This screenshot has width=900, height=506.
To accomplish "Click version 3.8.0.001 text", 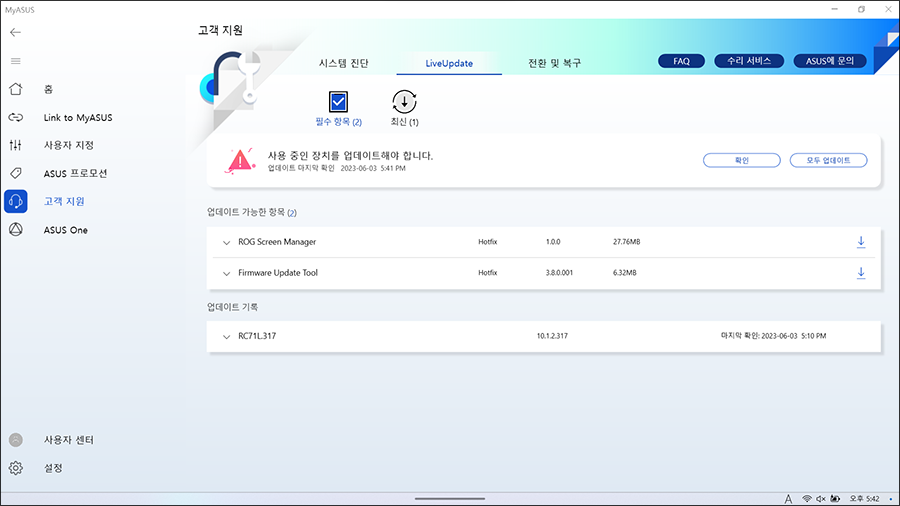I will click(559, 273).
